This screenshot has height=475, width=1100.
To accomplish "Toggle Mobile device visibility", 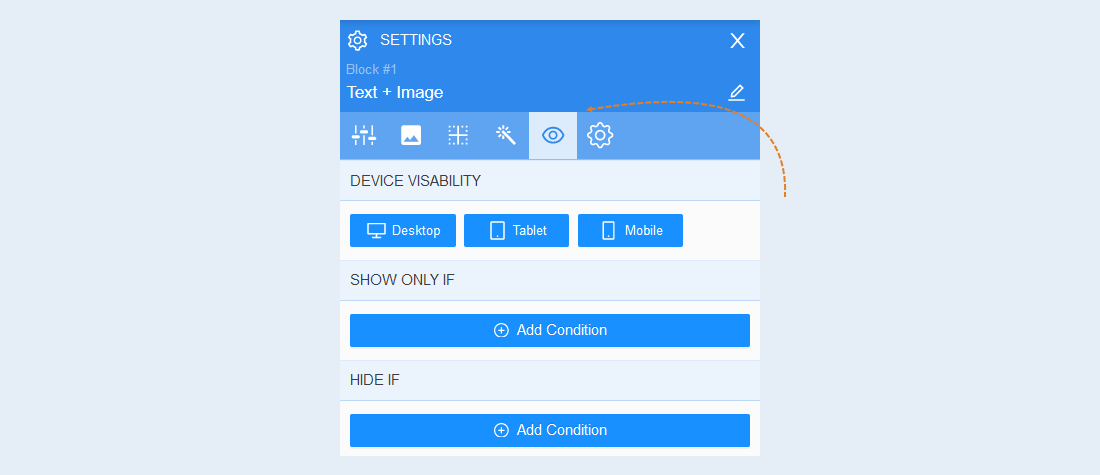I will [x=630, y=230].
